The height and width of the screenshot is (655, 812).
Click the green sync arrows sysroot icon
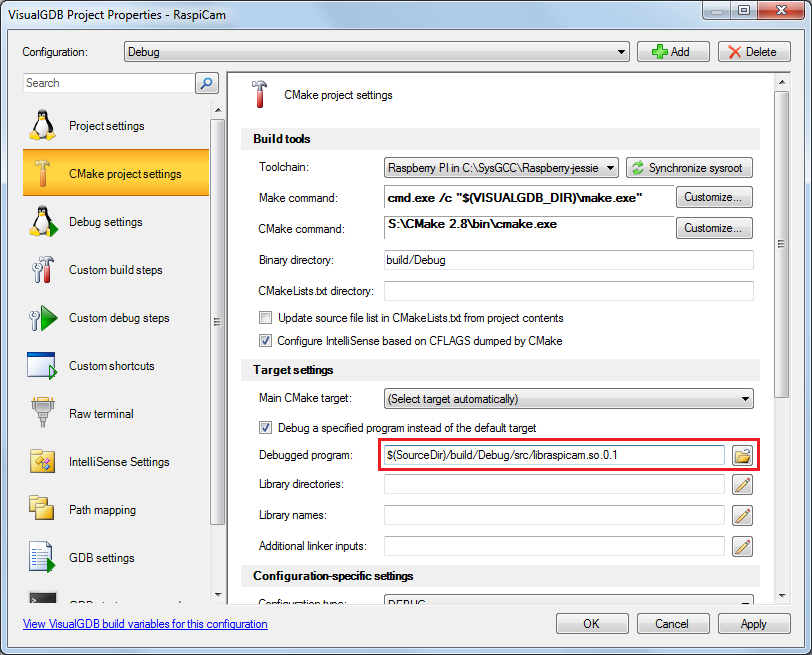637,168
